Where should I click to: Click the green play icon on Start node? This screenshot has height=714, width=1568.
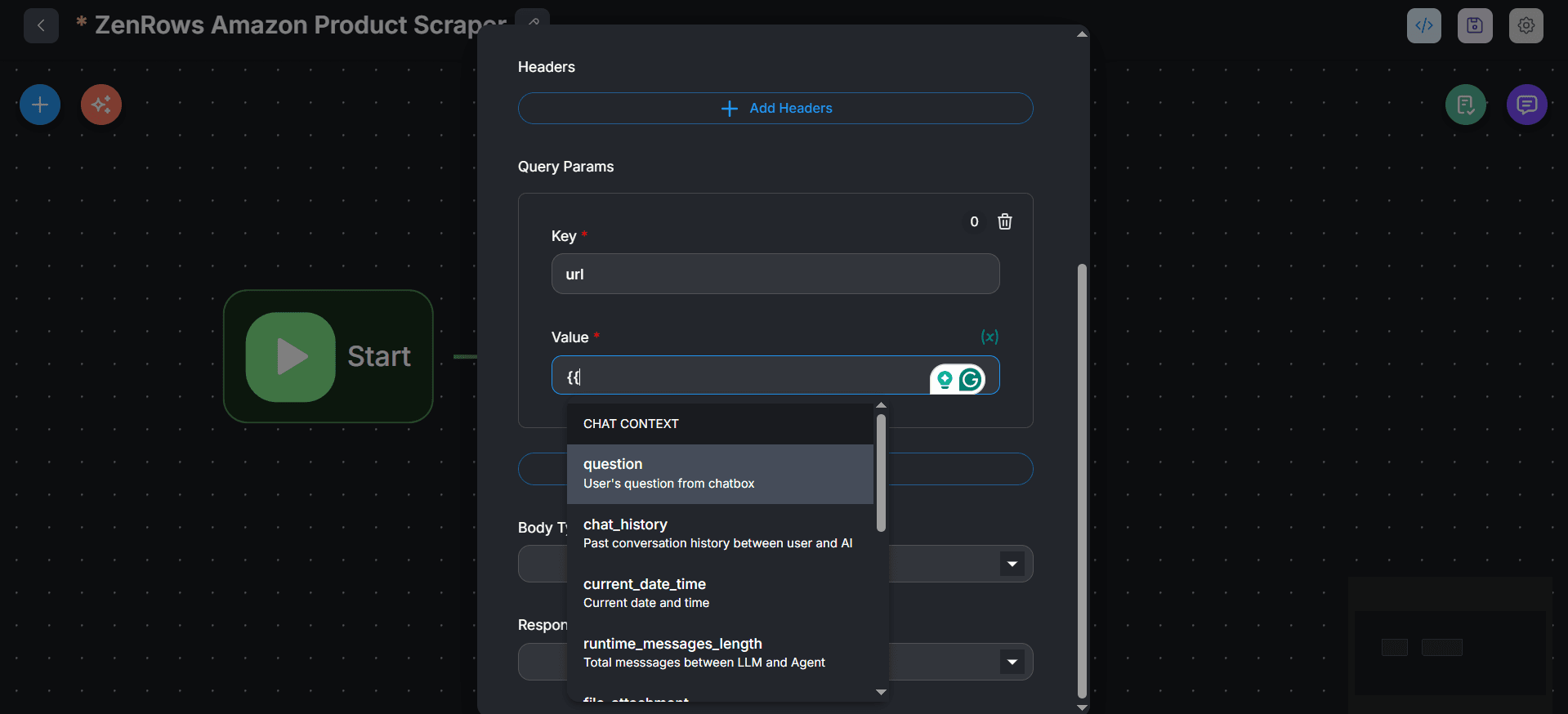point(291,357)
